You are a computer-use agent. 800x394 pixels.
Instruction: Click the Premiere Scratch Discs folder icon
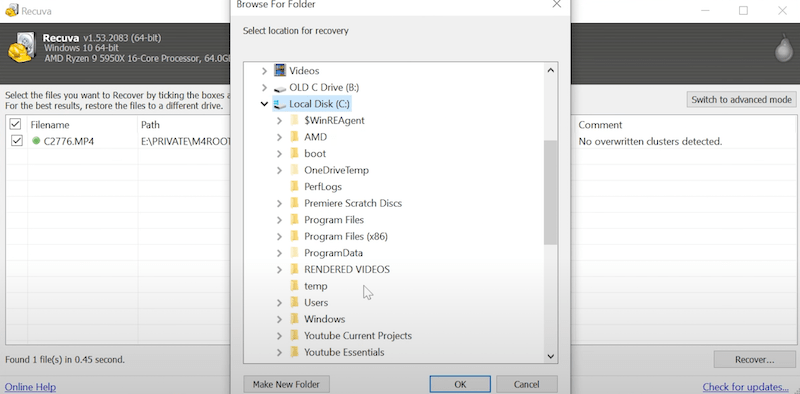pyautogui.click(x=294, y=203)
